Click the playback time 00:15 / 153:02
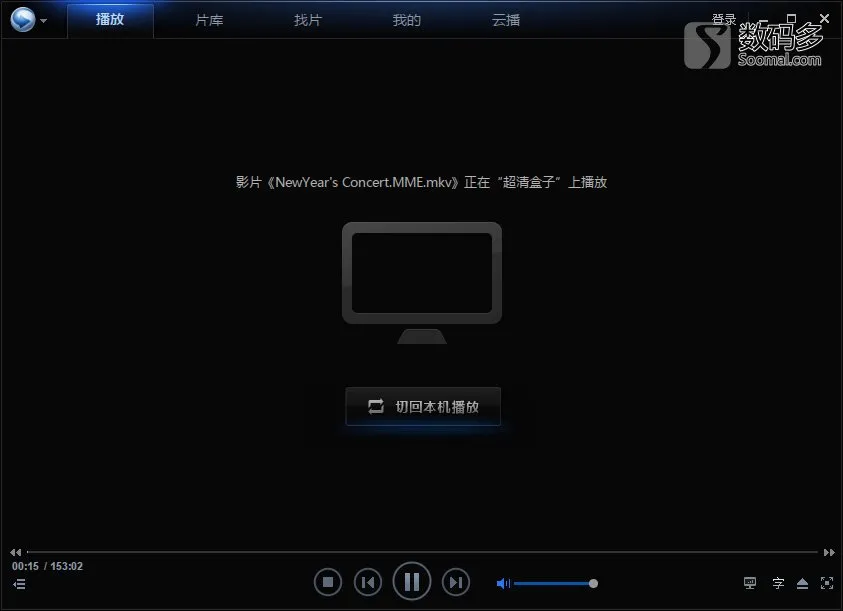Viewport: 843px width, 611px height. click(47, 566)
